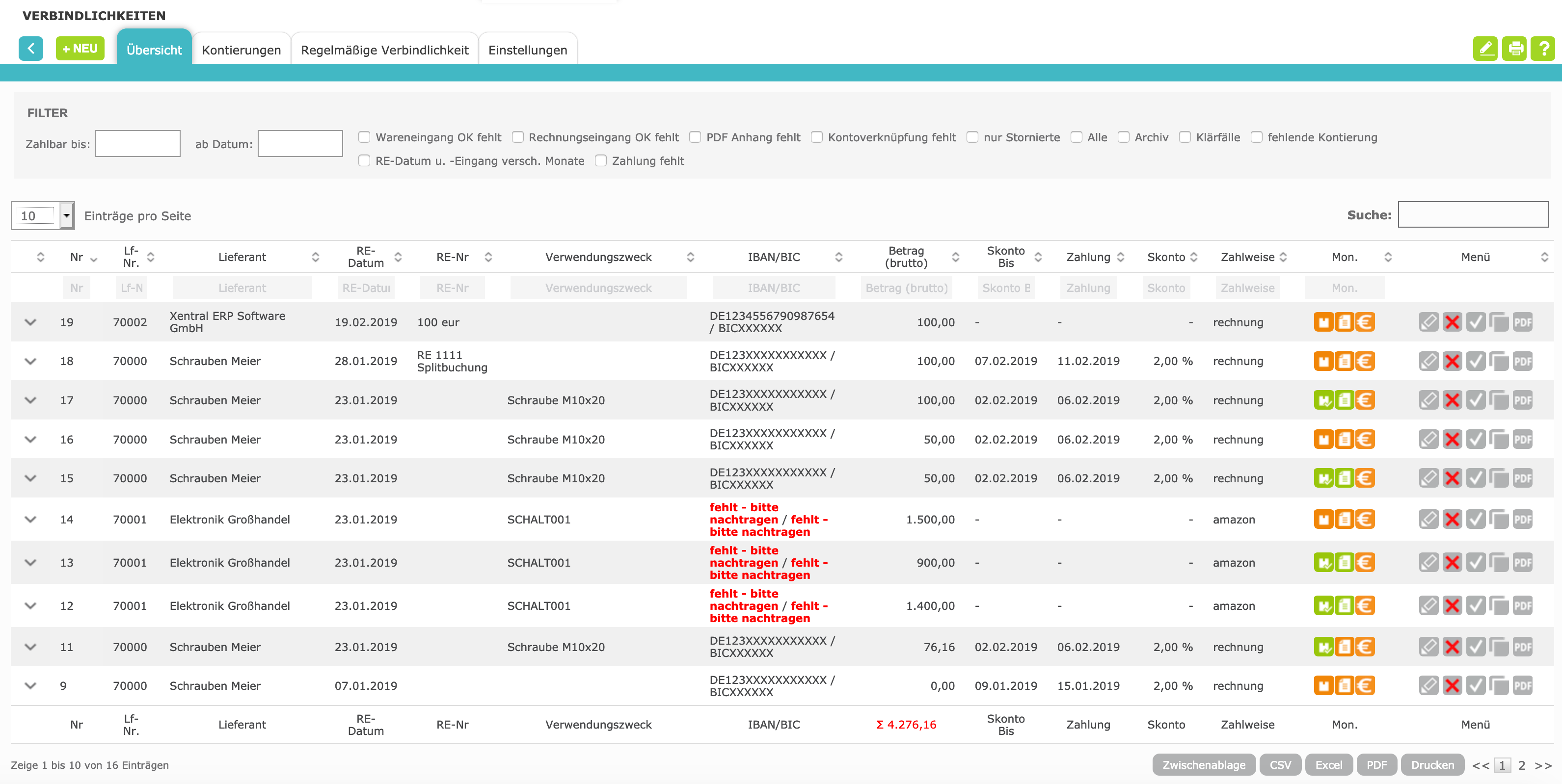The image size is (1562, 784).
Task: Click the checkmark approve icon for entry 17
Action: (x=1475, y=400)
